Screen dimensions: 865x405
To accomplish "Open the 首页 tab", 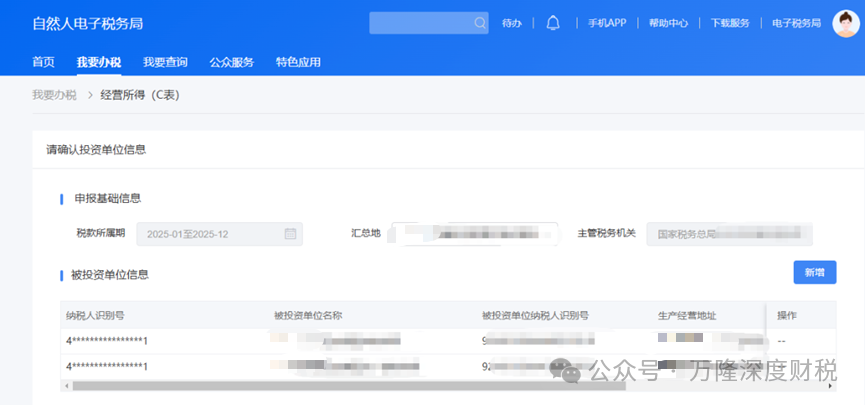I will click(x=43, y=62).
